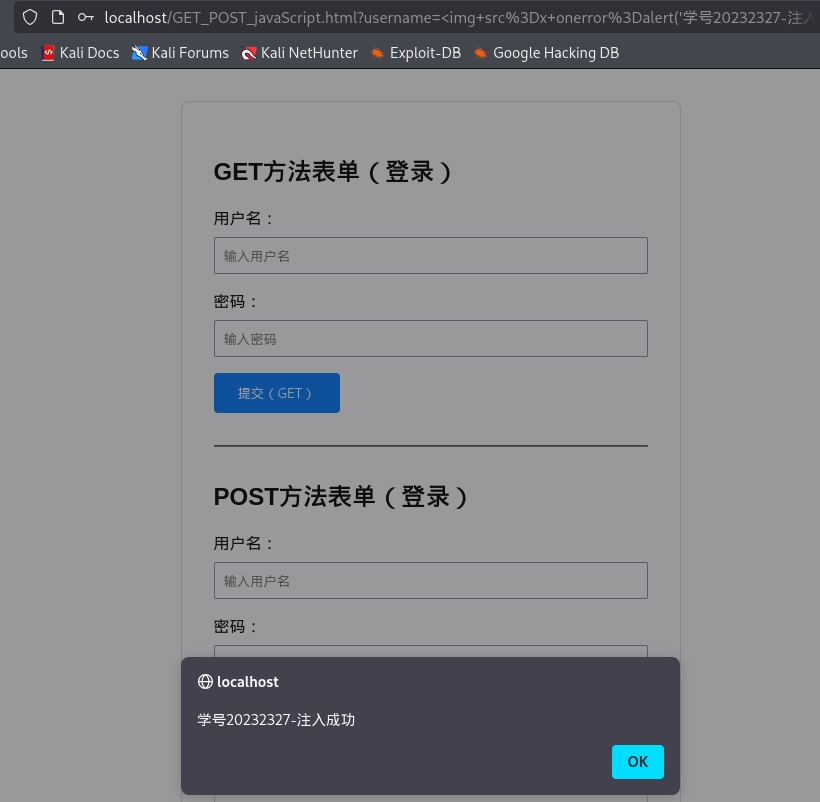Click the GET方法表单（登录）heading
This screenshot has width=820, height=802.
(x=333, y=172)
